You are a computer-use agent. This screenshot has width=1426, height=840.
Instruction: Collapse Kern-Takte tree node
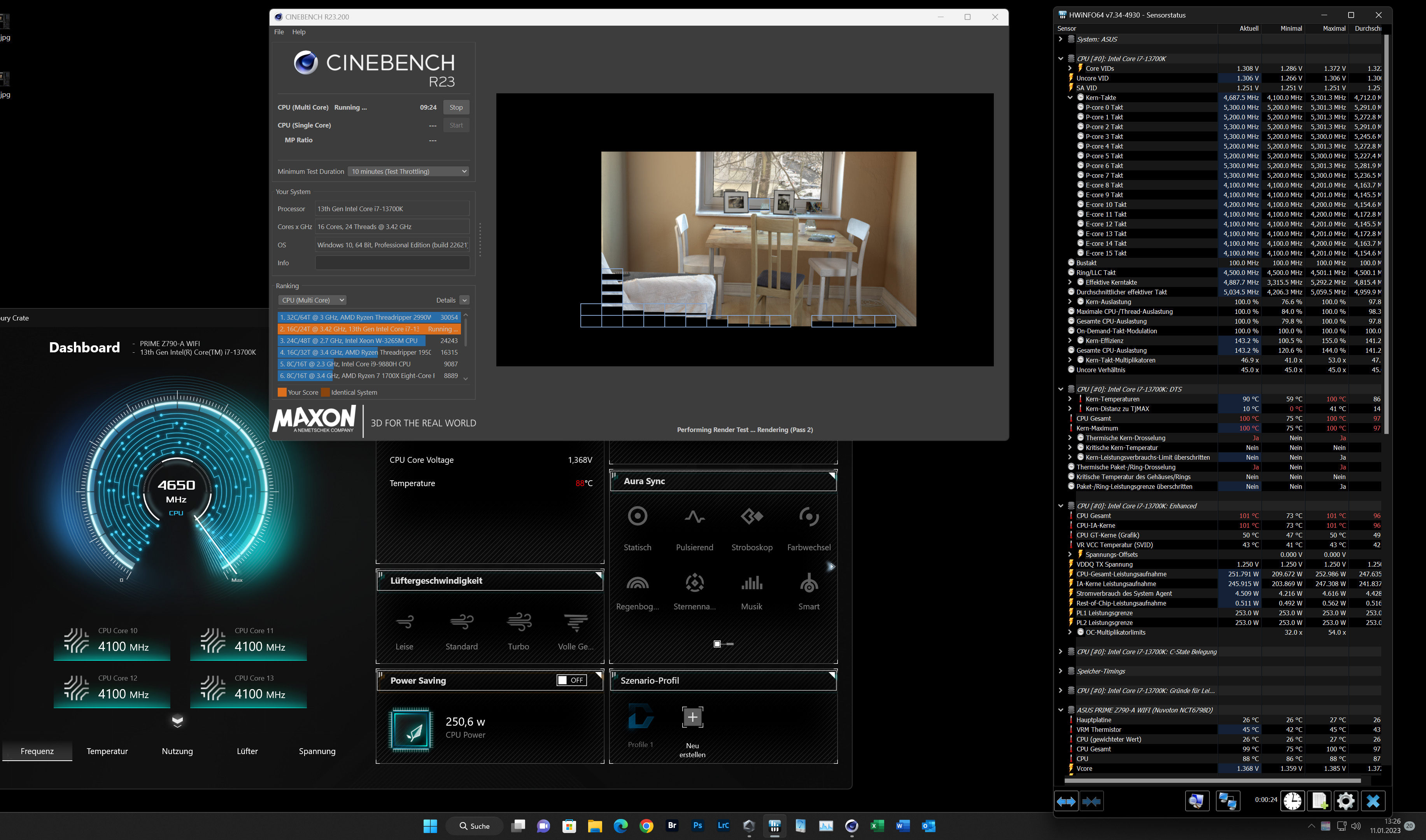tap(1070, 97)
